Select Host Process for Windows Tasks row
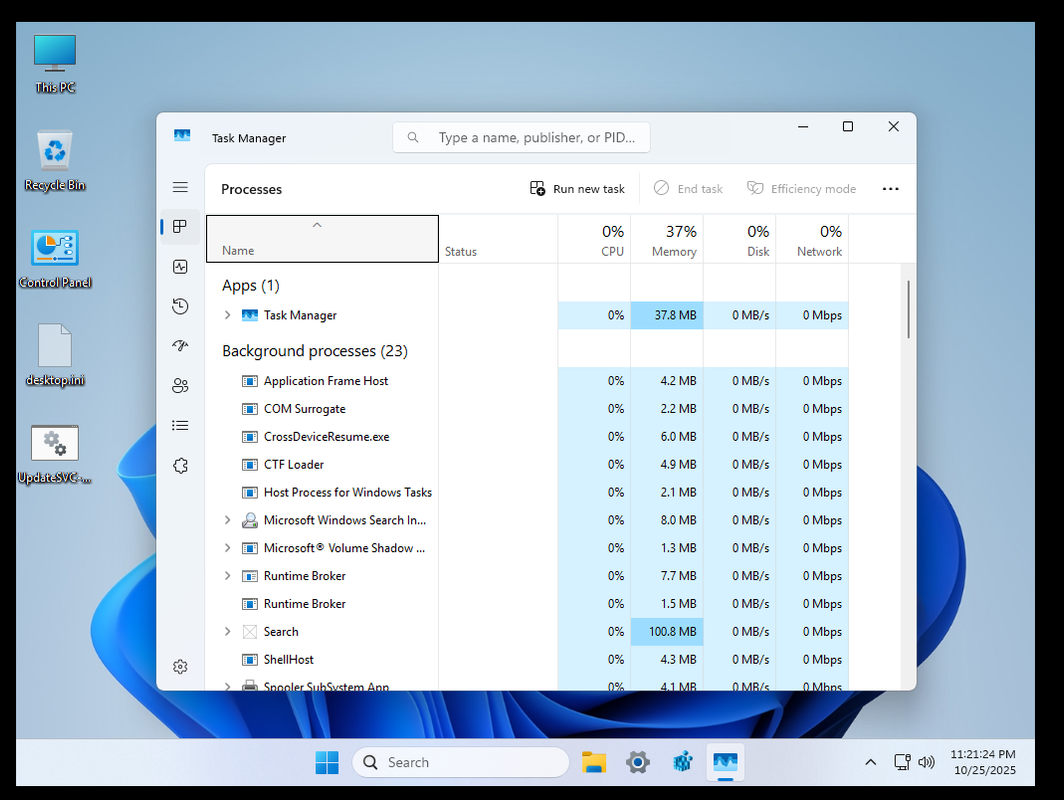Image resolution: width=1064 pixels, height=800 pixels. click(x=527, y=492)
